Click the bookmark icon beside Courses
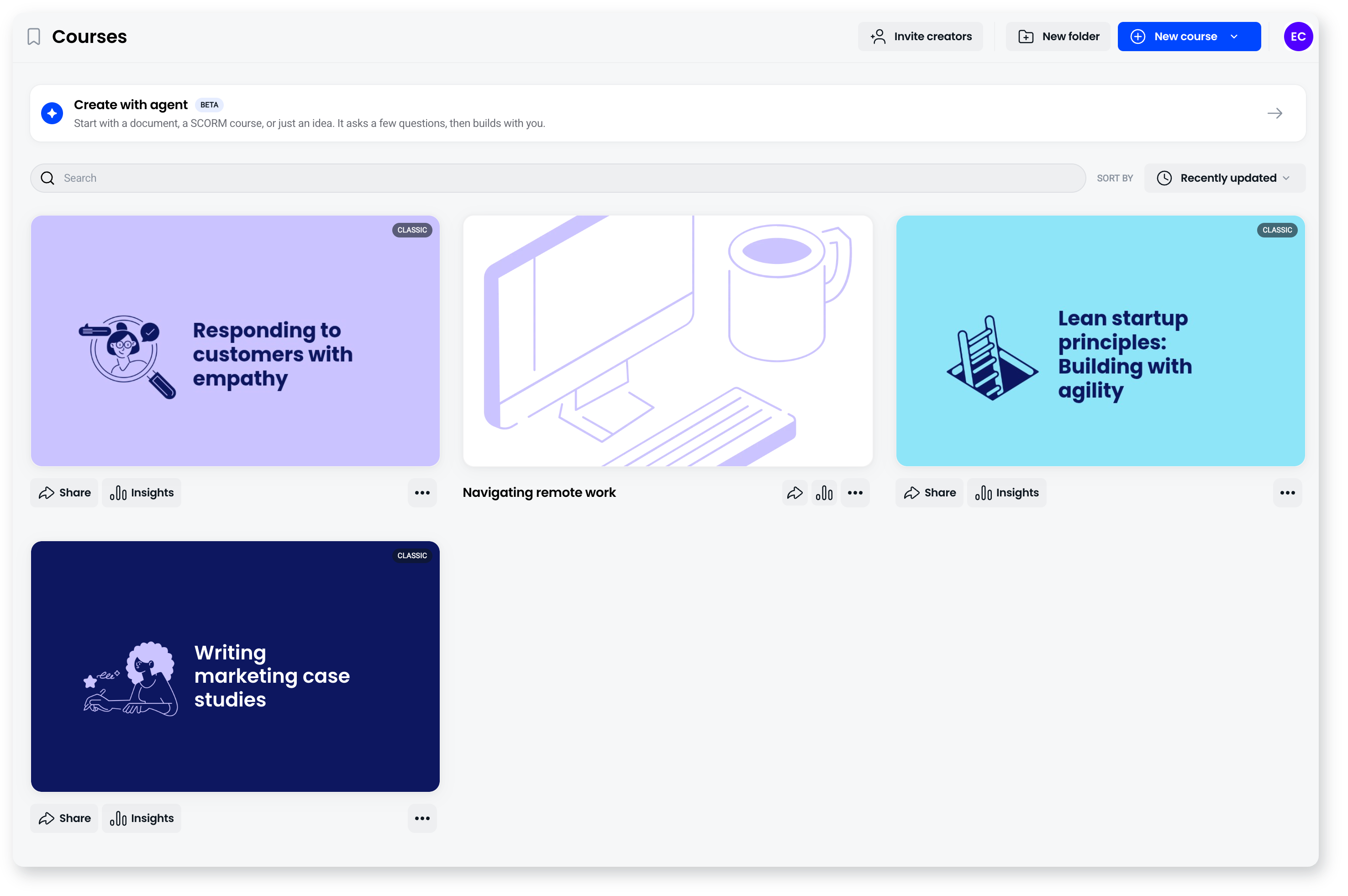 34,37
